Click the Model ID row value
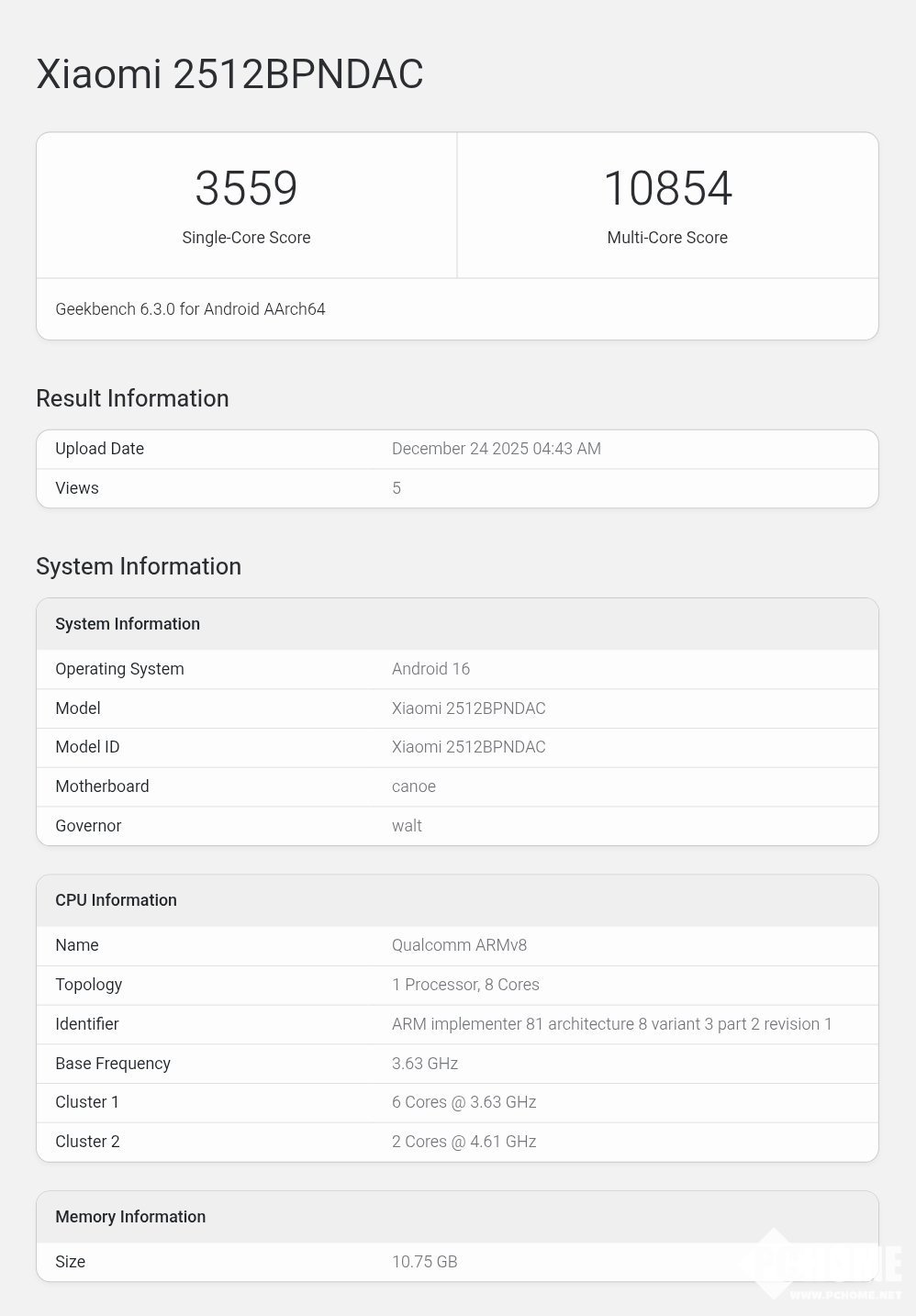Image resolution: width=916 pixels, height=1316 pixels. (x=468, y=747)
